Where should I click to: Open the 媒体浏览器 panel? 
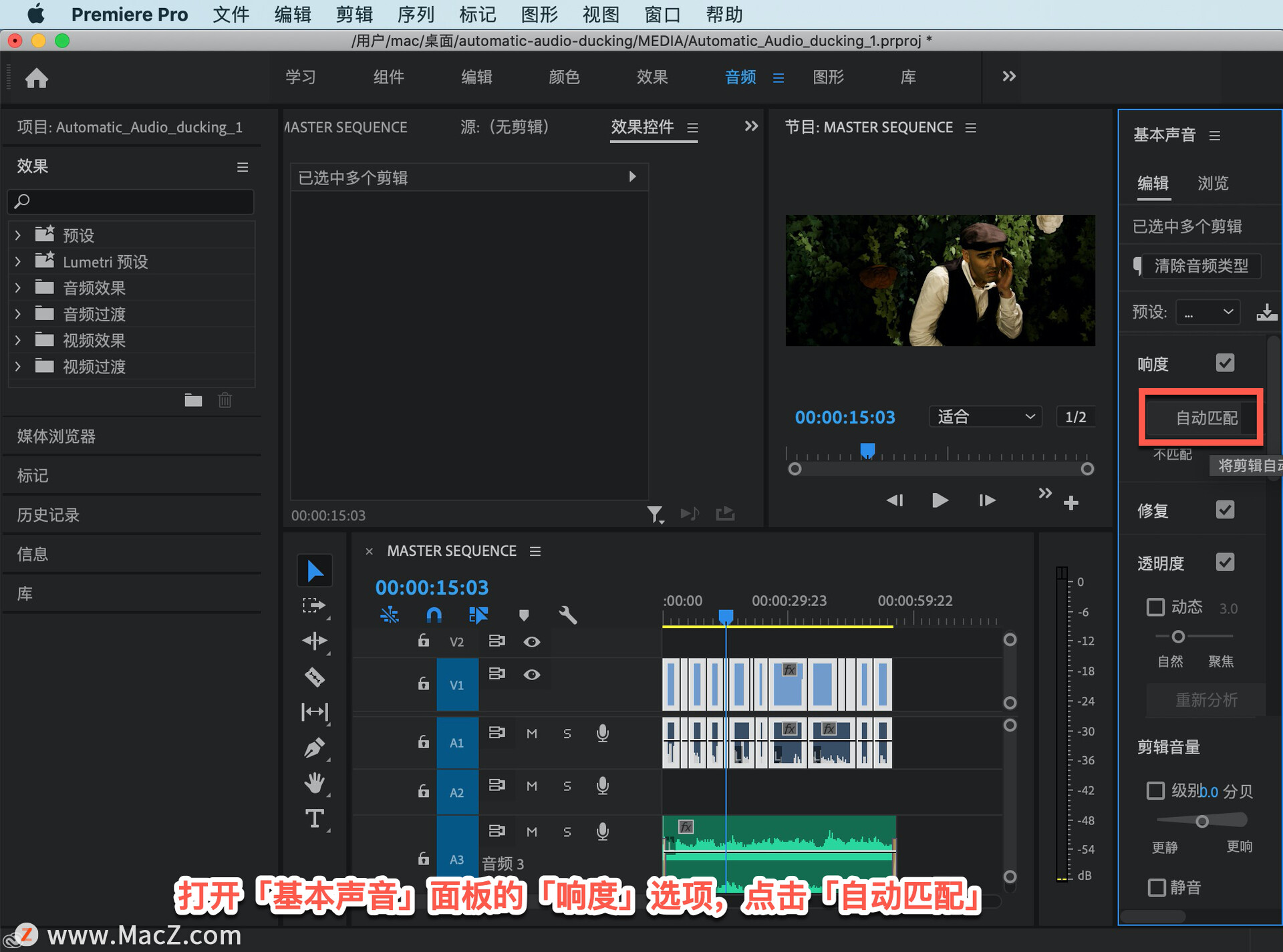click(x=56, y=436)
